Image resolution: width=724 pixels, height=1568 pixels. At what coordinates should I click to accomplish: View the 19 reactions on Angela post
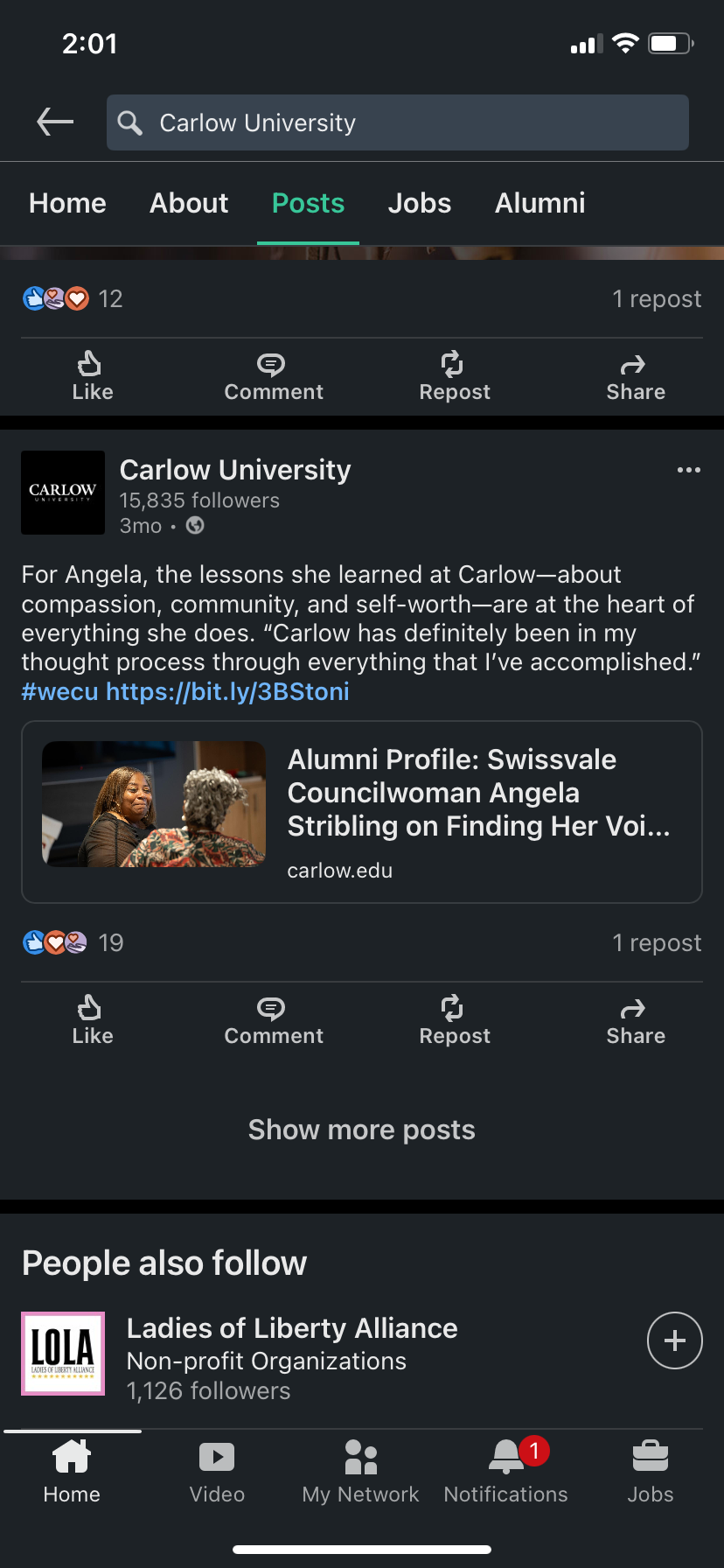[73, 942]
